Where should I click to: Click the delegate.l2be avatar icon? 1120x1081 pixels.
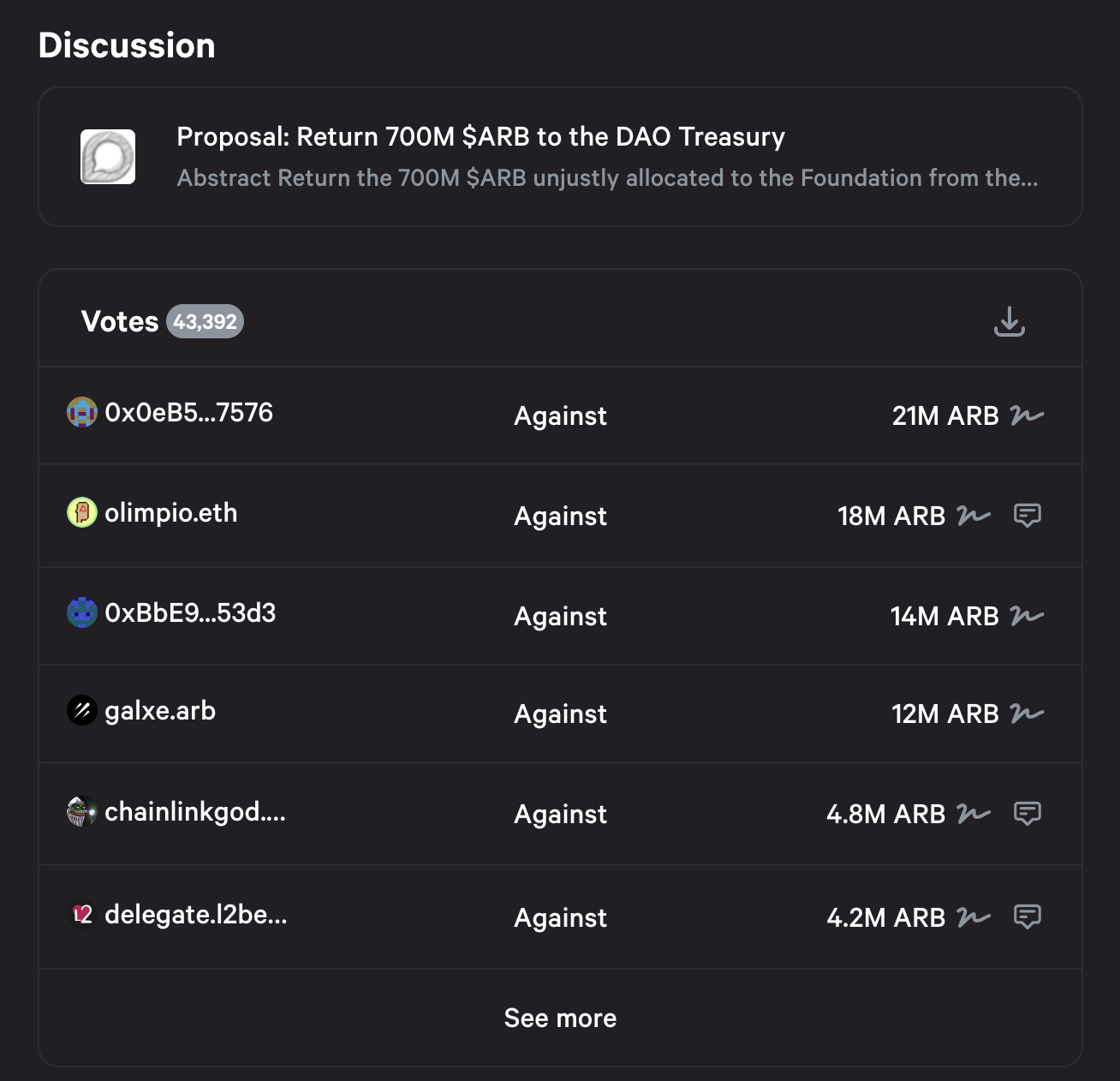82,915
